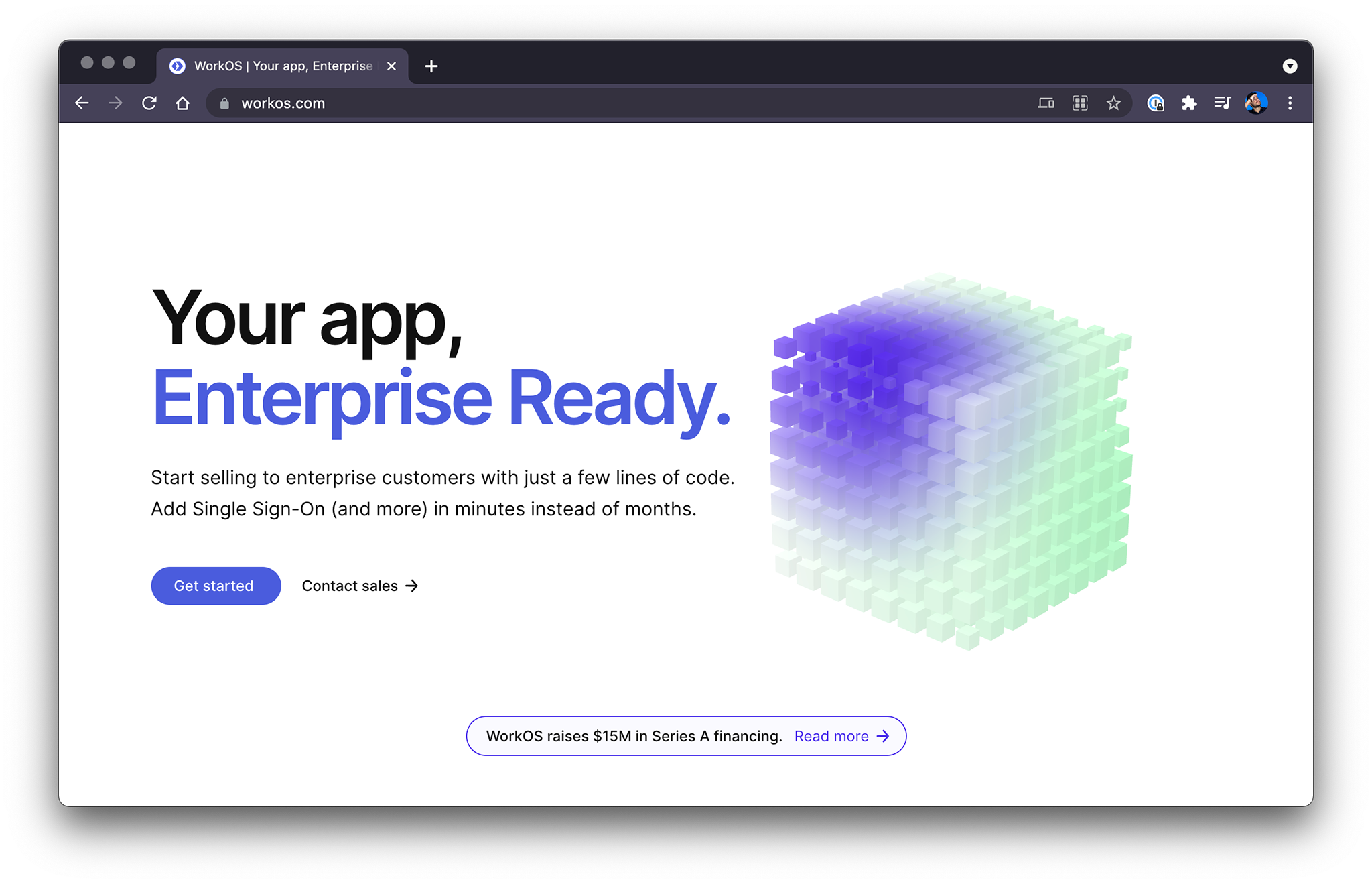Click the Get started button
The width and height of the screenshot is (1372, 884).
[215, 585]
